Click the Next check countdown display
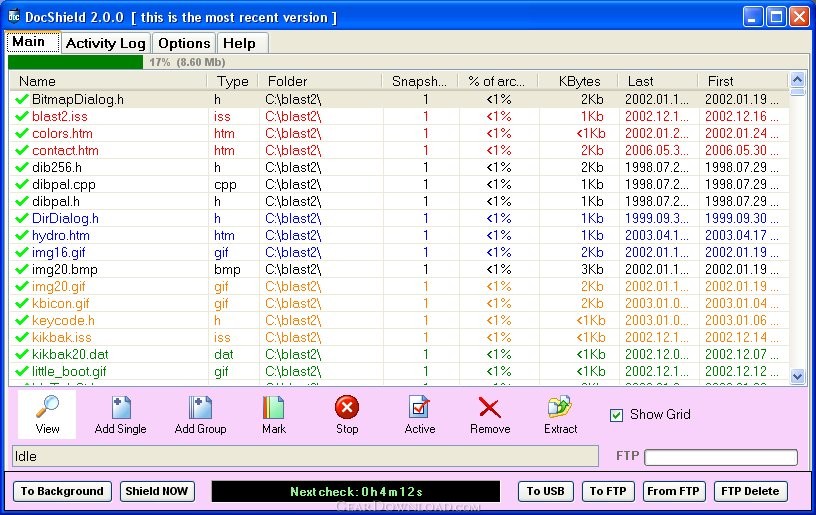This screenshot has height=515, width=816. [x=356, y=492]
